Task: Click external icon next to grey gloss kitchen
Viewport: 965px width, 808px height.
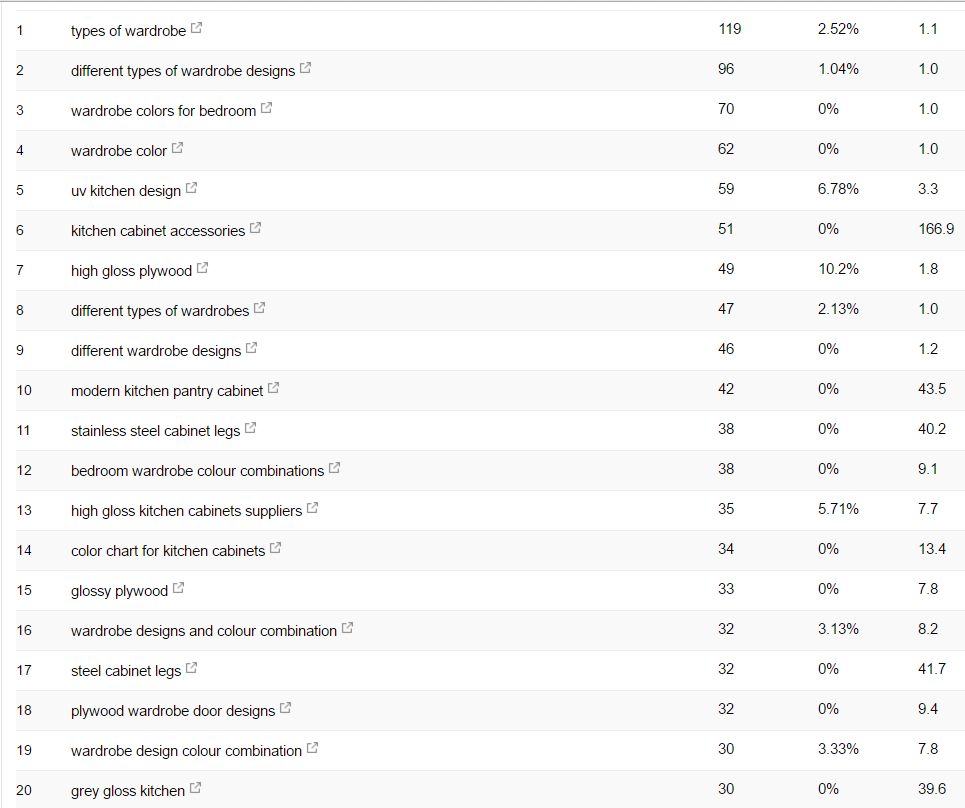Action: (x=195, y=788)
